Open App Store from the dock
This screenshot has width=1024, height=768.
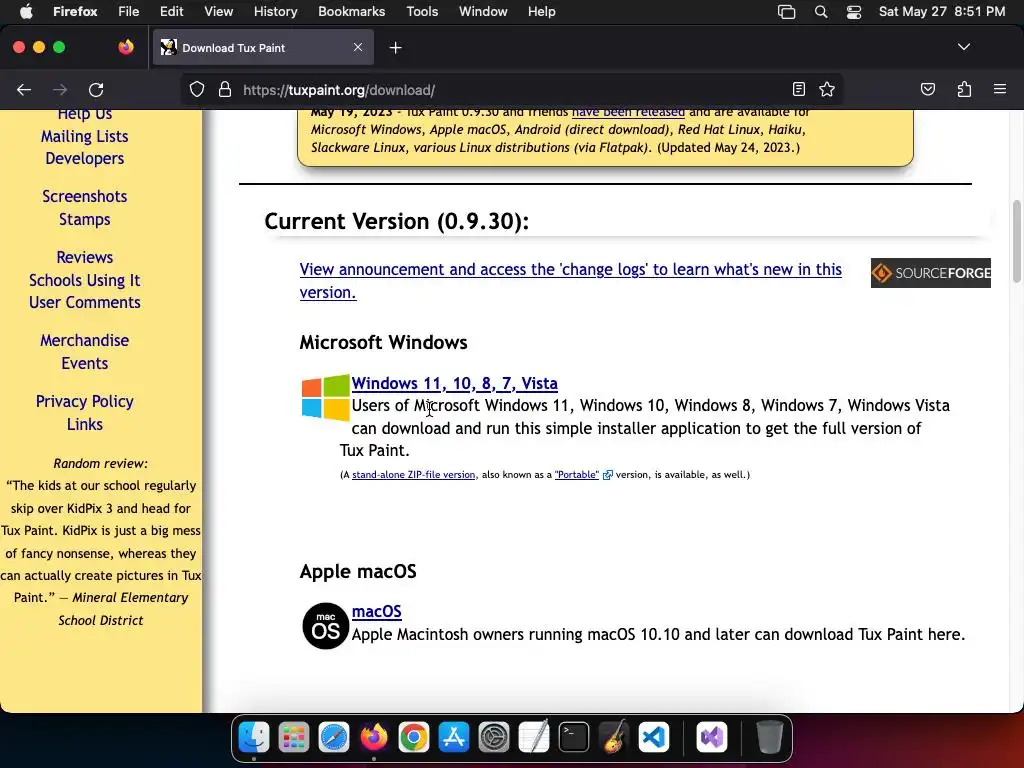tap(454, 737)
